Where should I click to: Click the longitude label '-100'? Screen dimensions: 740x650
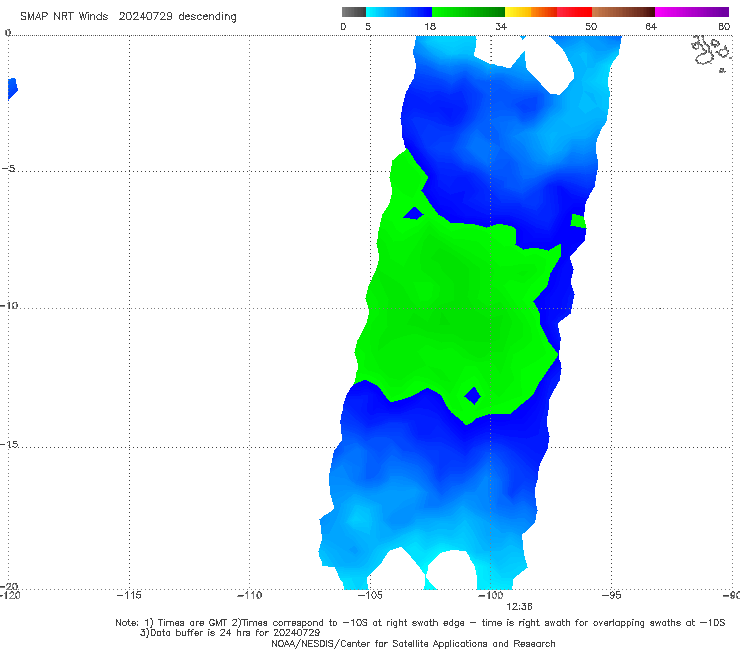click(490, 595)
